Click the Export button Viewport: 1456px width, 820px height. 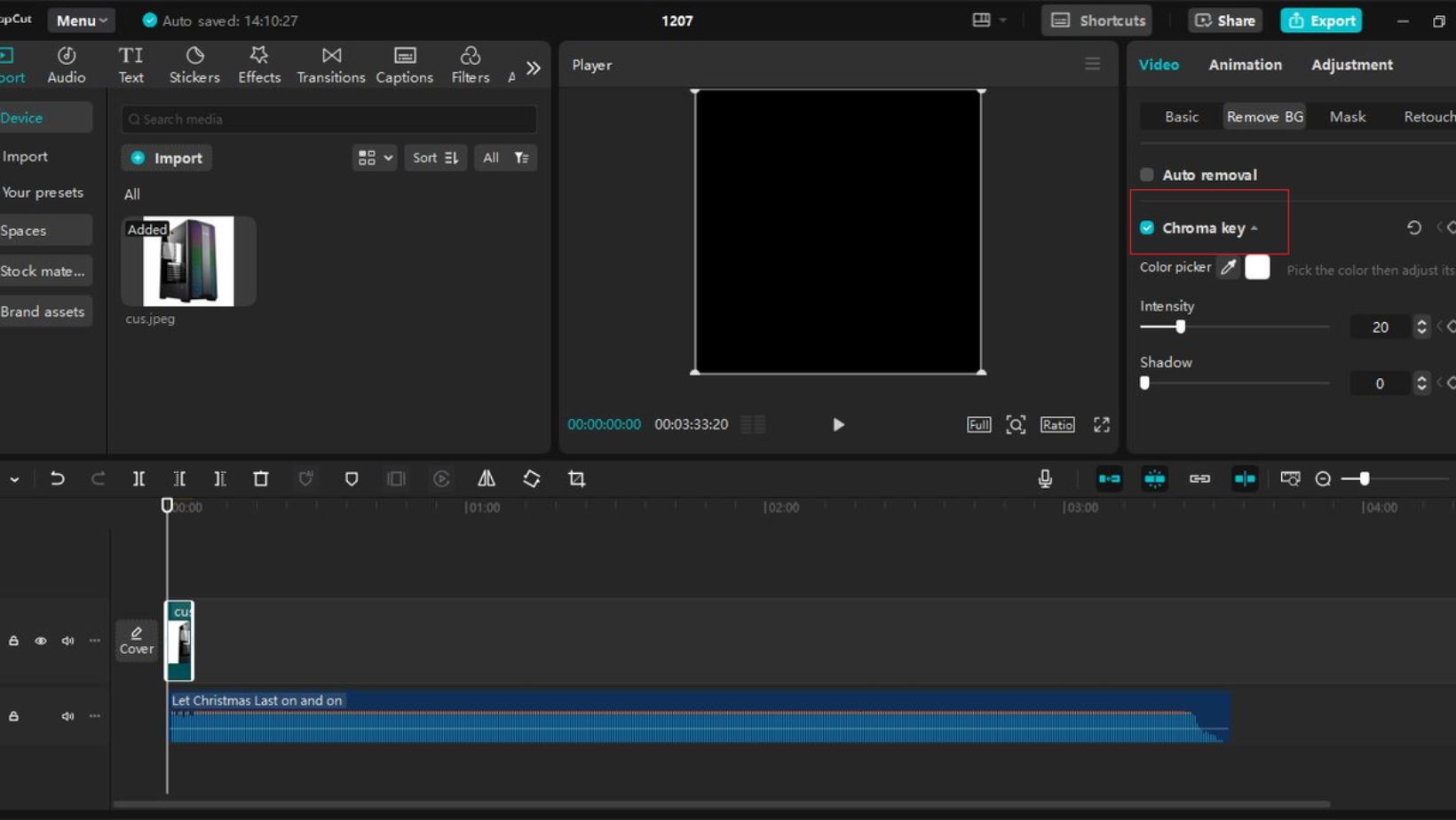[x=1321, y=20]
